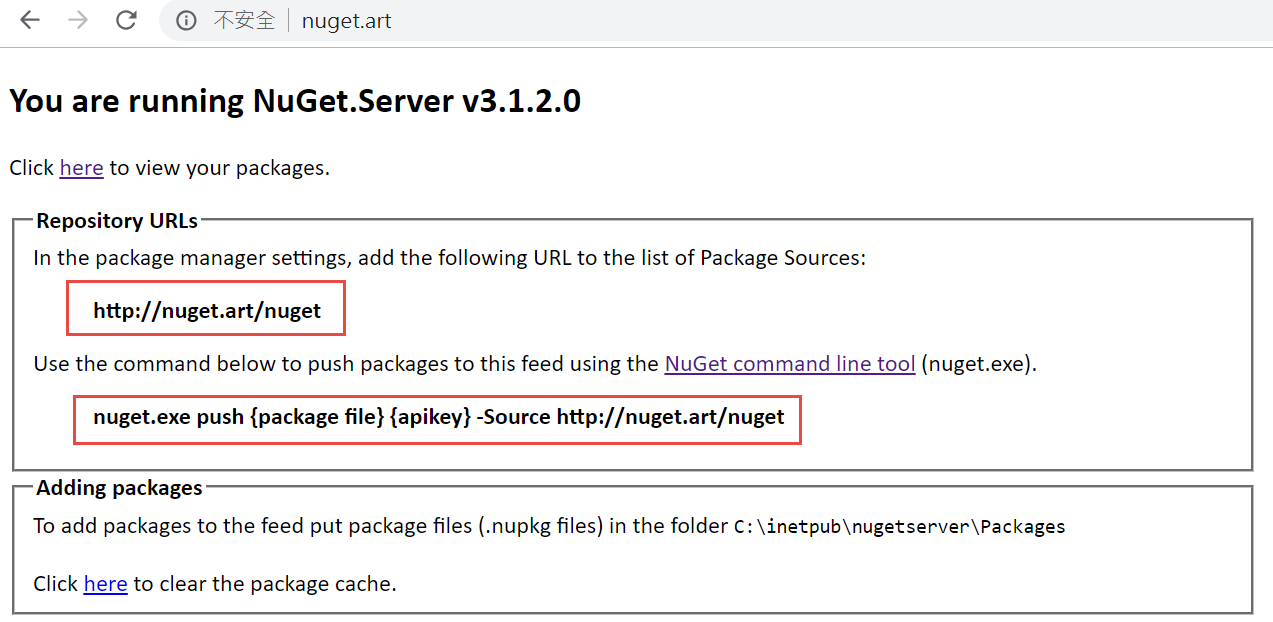Click the http://nuget.art/nuget repository URL text
Image resolution: width=1273 pixels, height=622 pixels.
pyautogui.click(x=207, y=311)
